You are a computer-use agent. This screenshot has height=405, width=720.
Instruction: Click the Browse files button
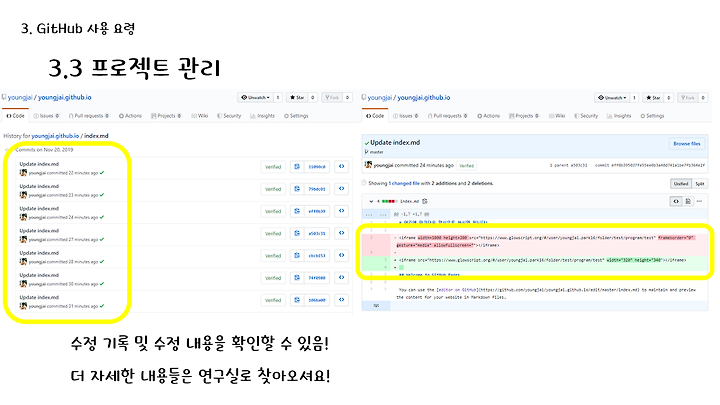tap(686, 144)
